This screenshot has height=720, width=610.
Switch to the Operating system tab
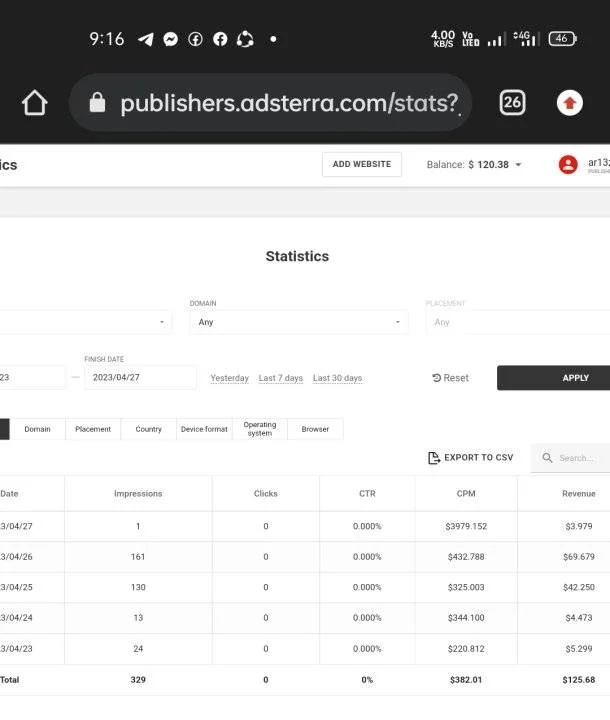260,429
